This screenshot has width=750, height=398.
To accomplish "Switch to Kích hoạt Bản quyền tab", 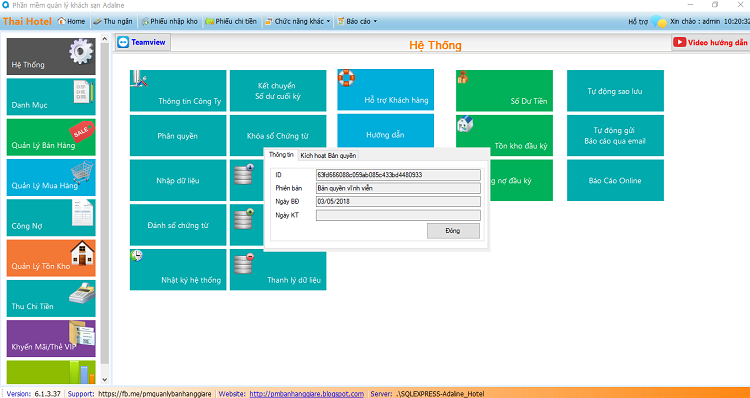I will coord(328,155).
